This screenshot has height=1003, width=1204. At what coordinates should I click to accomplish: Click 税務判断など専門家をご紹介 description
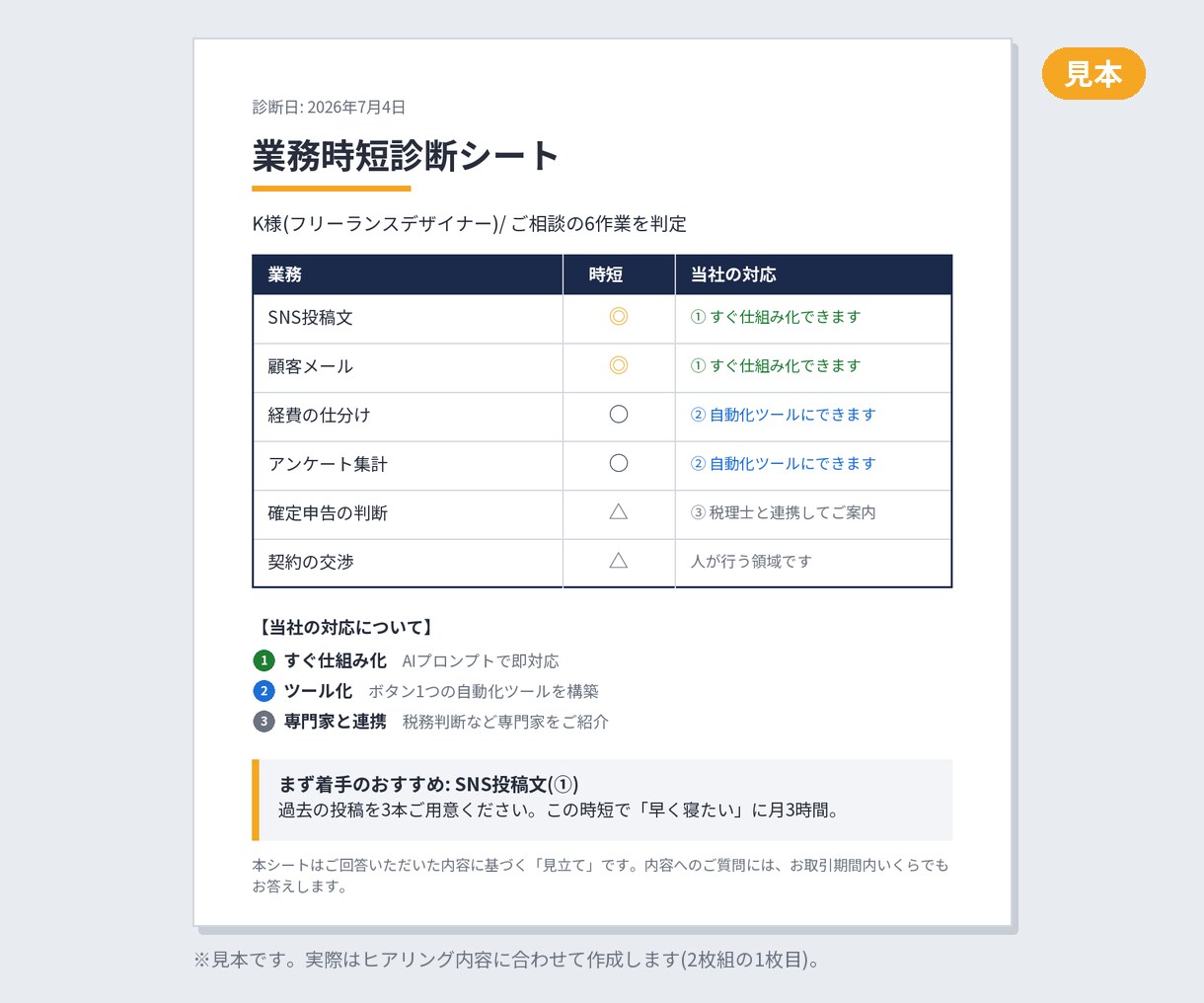pos(505,723)
